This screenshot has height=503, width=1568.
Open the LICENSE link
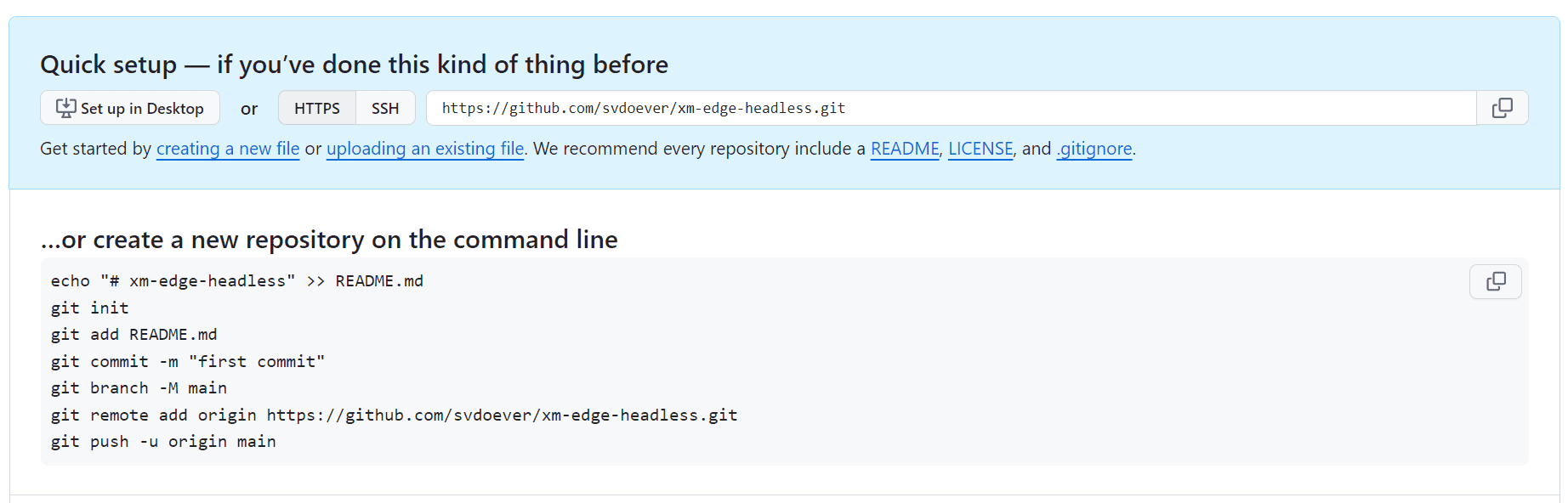tap(980, 149)
